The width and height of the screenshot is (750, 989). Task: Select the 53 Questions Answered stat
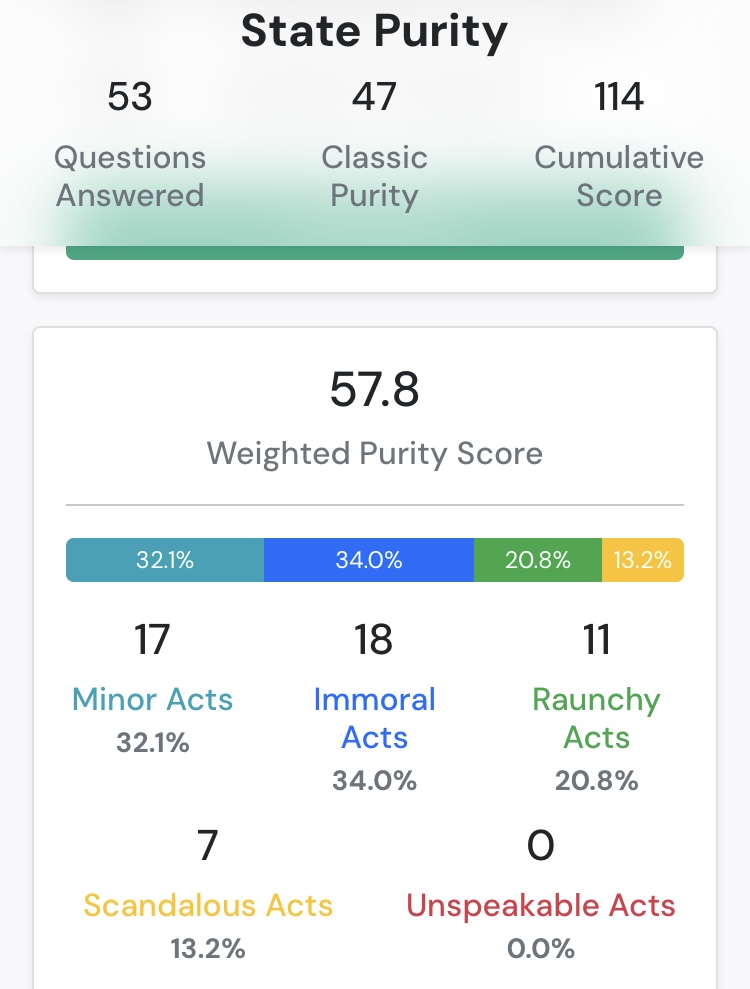pos(130,144)
